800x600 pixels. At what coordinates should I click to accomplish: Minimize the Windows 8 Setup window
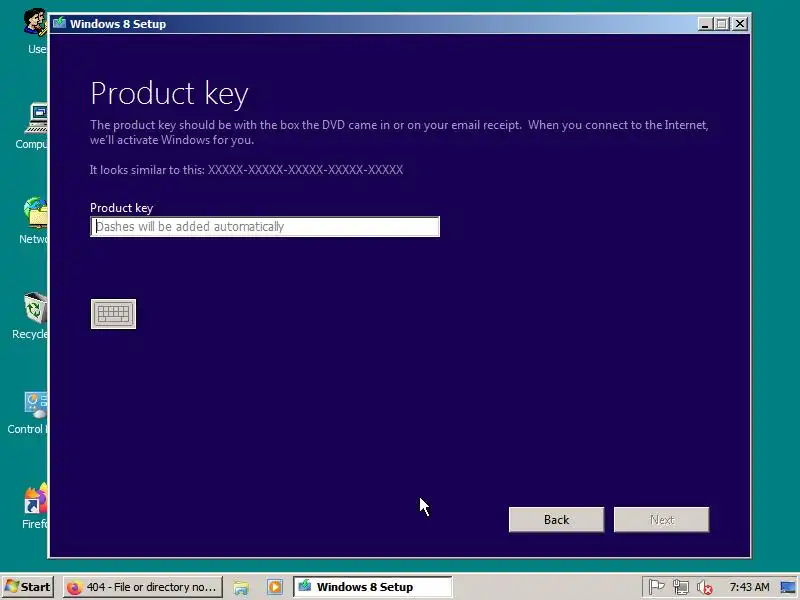pyautogui.click(x=705, y=23)
